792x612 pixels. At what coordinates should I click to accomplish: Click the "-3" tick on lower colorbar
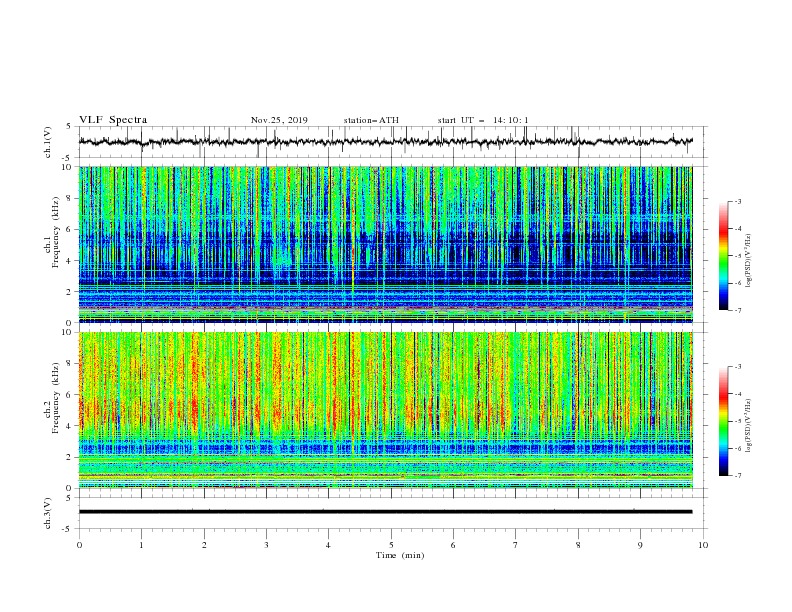point(738,367)
